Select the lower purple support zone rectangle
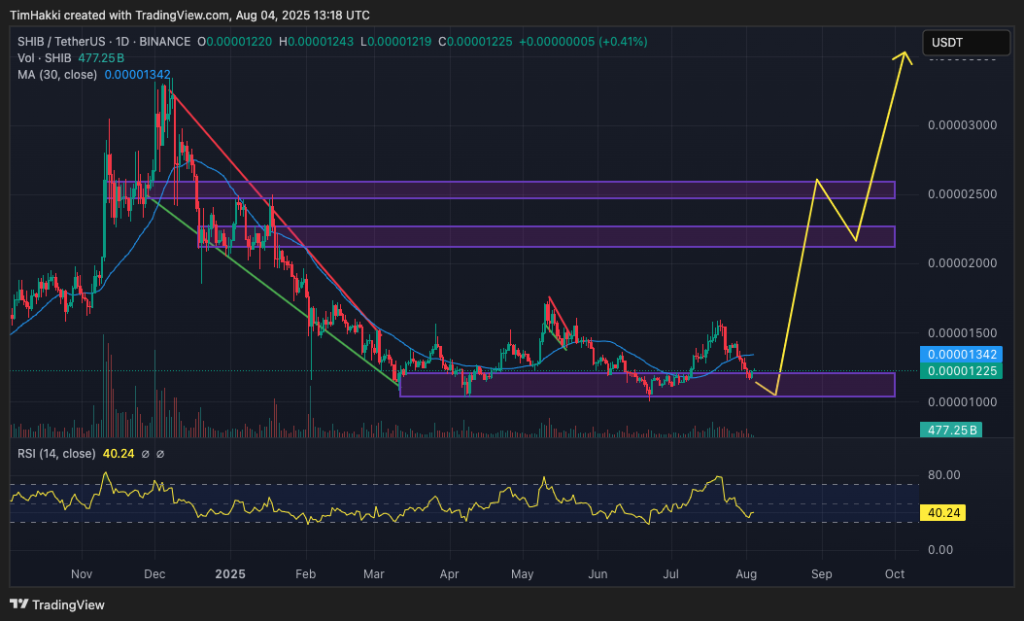1024x621 pixels. click(850, 386)
